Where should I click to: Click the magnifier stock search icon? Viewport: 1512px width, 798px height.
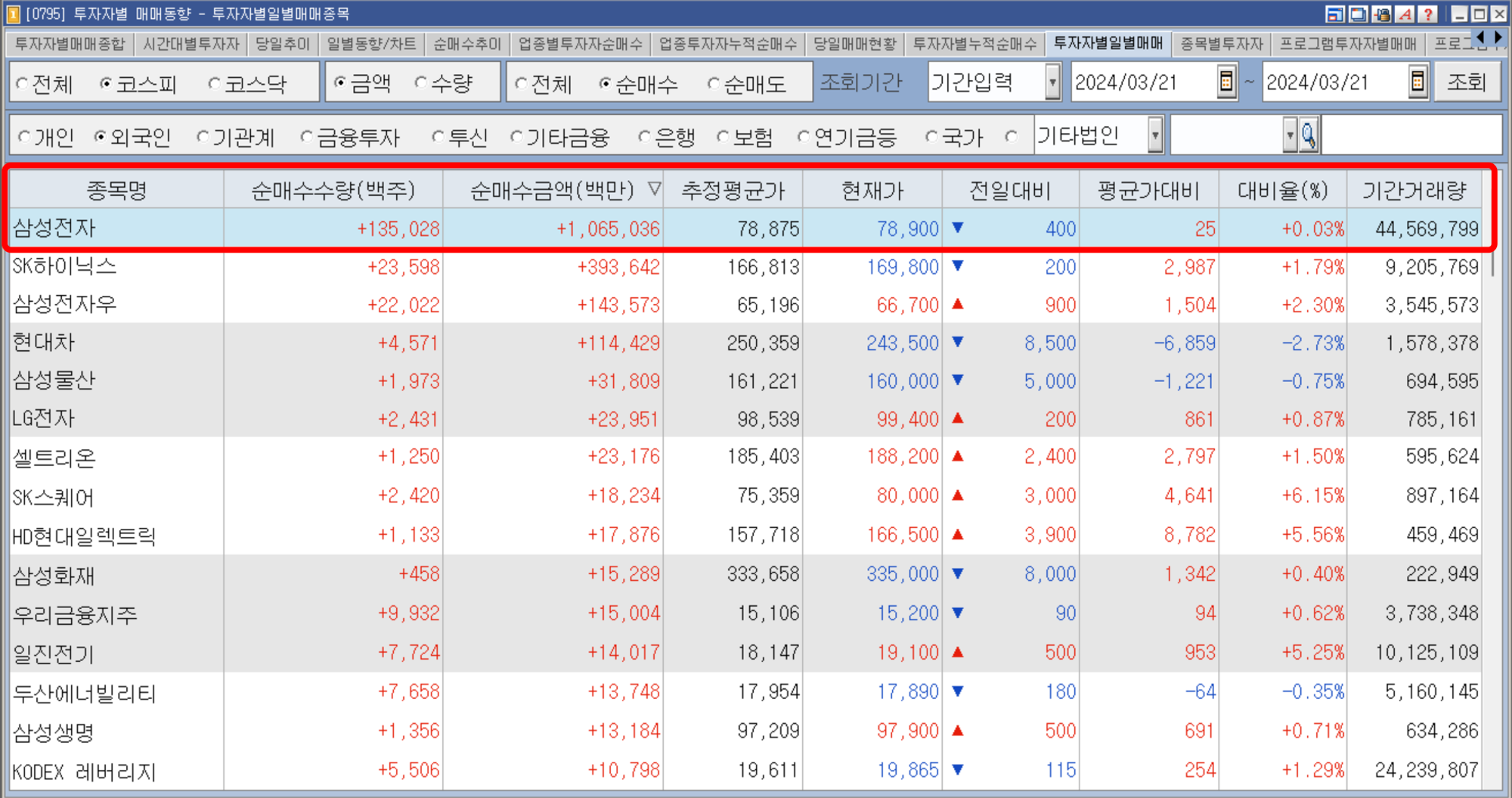[x=1308, y=136]
